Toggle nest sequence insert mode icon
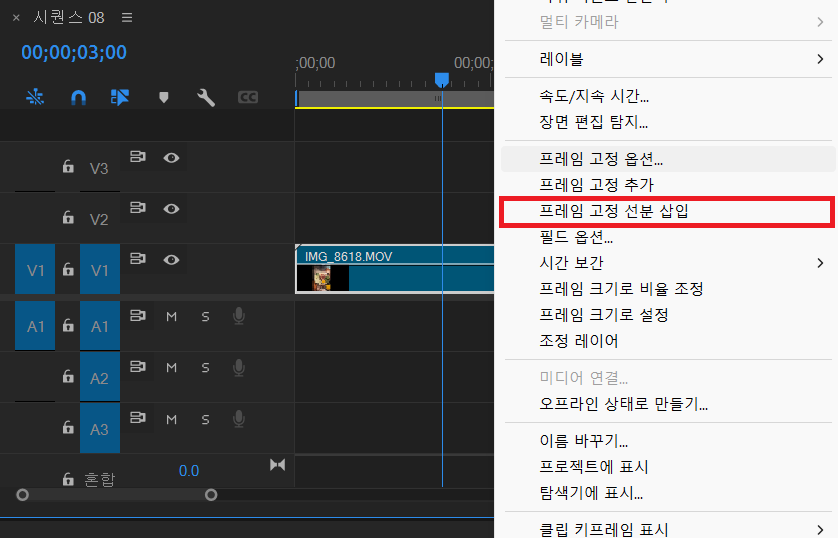Image resolution: width=838 pixels, height=538 pixels. point(35,97)
